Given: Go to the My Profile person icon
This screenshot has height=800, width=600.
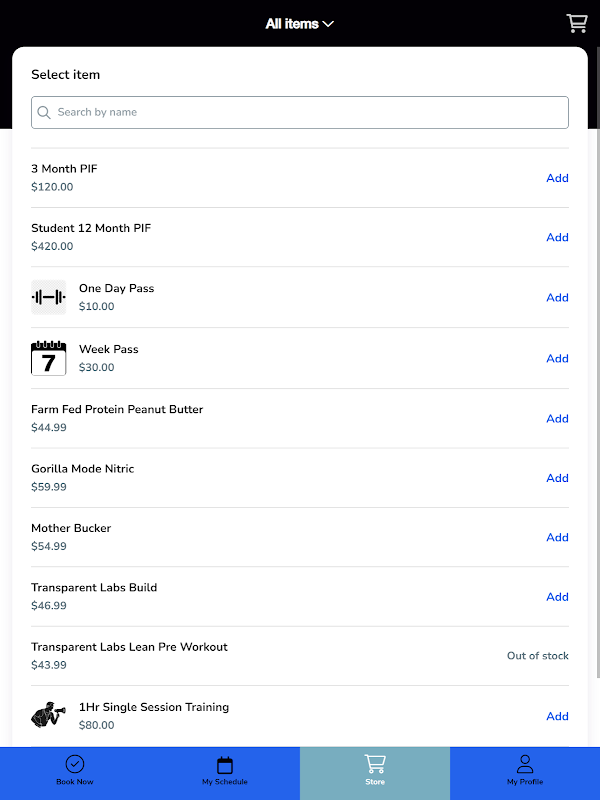Looking at the screenshot, I should click(x=525, y=765).
